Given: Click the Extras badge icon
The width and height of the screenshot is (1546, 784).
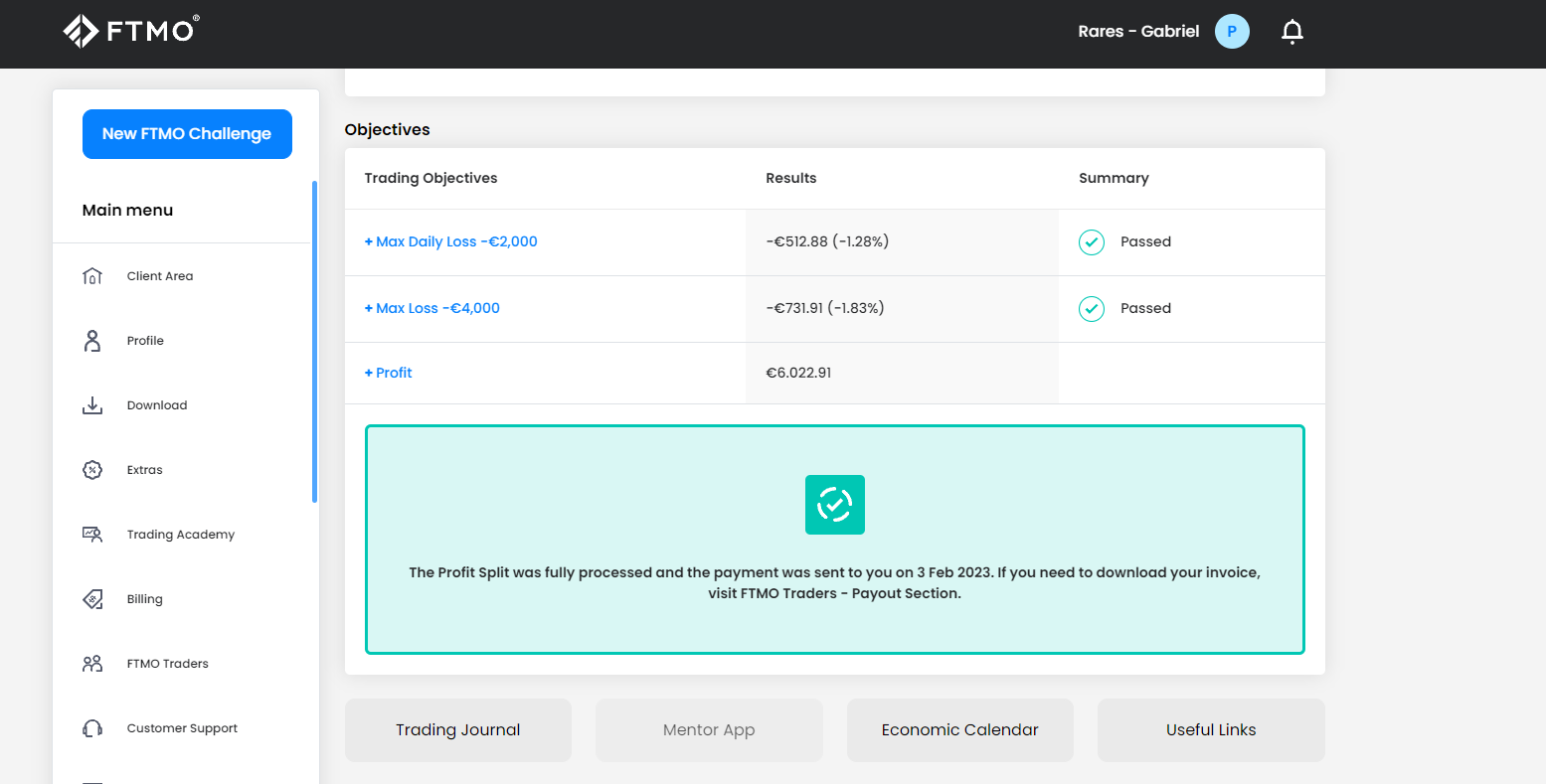Looking at the screenshot, I should click(92, 470).
